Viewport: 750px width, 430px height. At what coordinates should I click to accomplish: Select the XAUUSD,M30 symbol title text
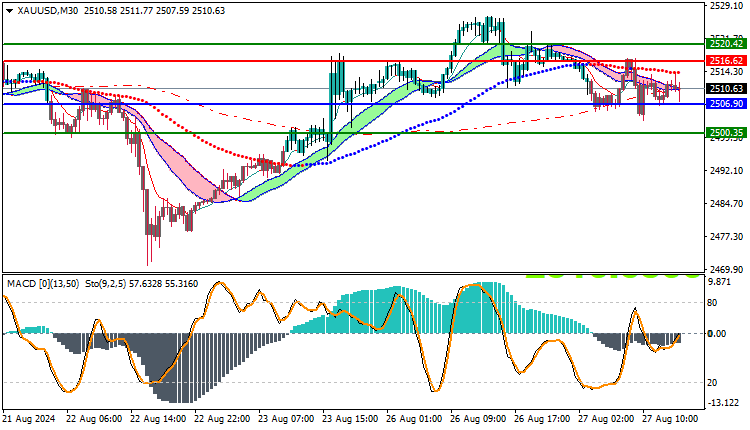[x=48, y=11]
